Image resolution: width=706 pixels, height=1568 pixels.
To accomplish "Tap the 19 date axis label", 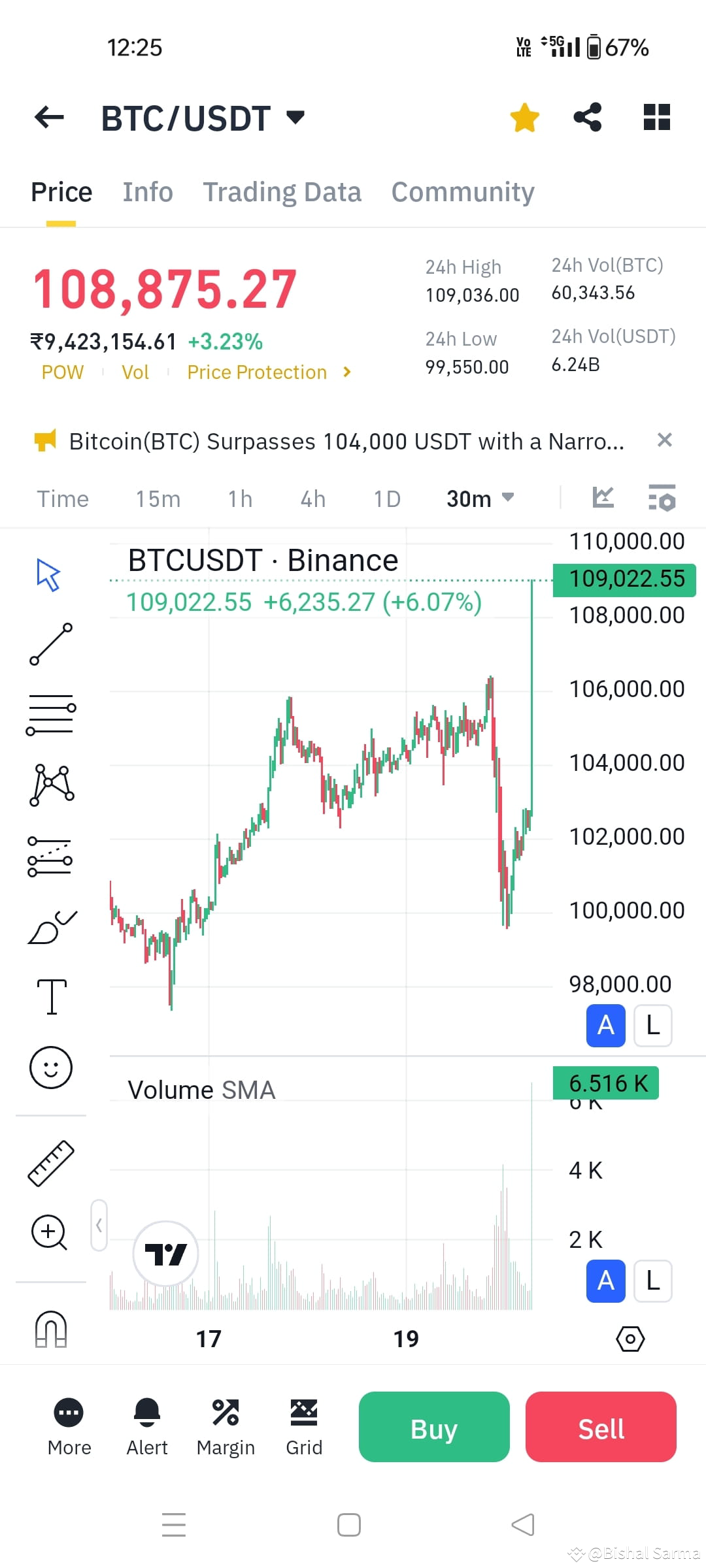I will (x=406, y=1339).
